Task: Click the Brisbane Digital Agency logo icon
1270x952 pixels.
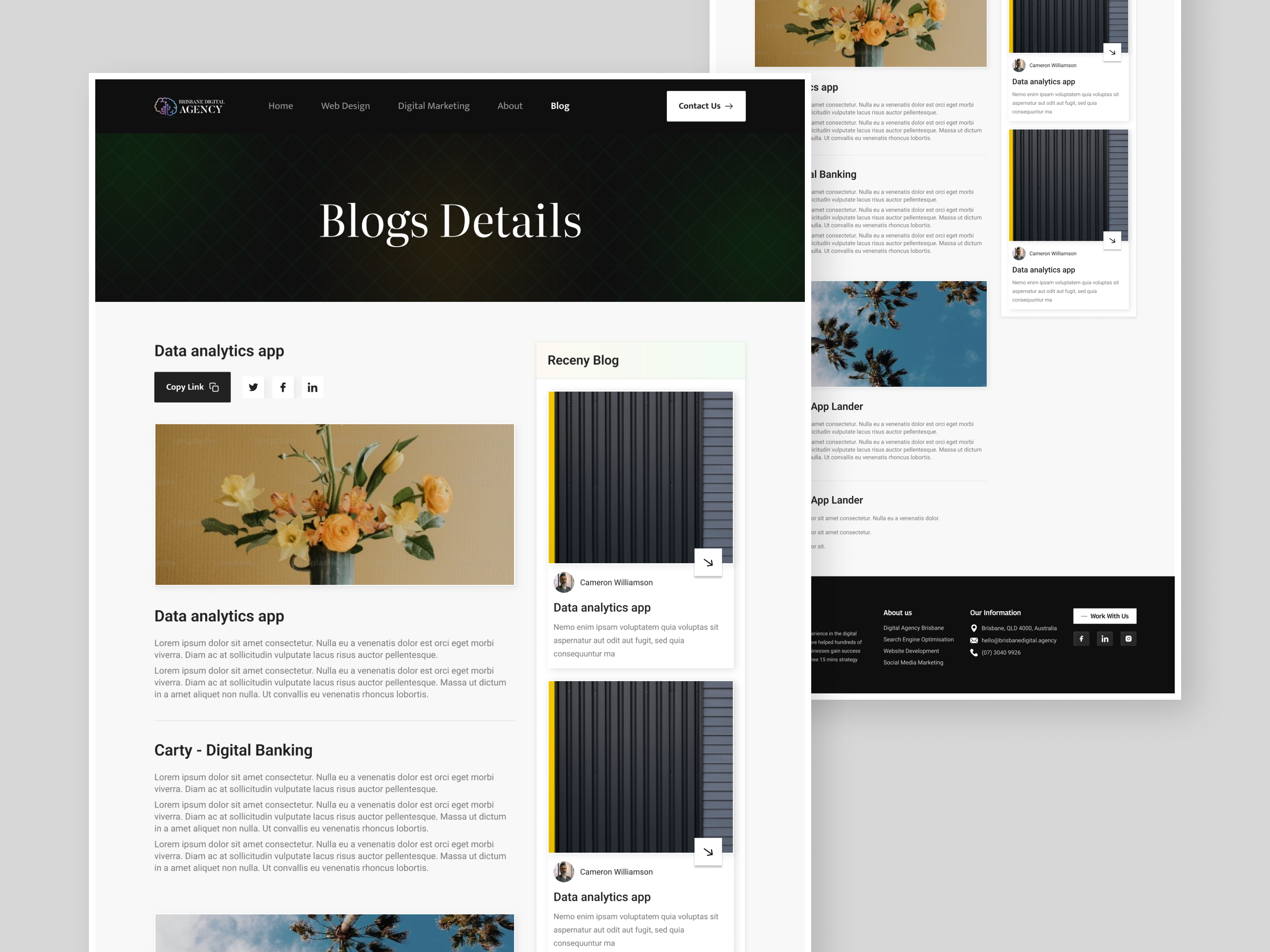Action: click(163, 105)
